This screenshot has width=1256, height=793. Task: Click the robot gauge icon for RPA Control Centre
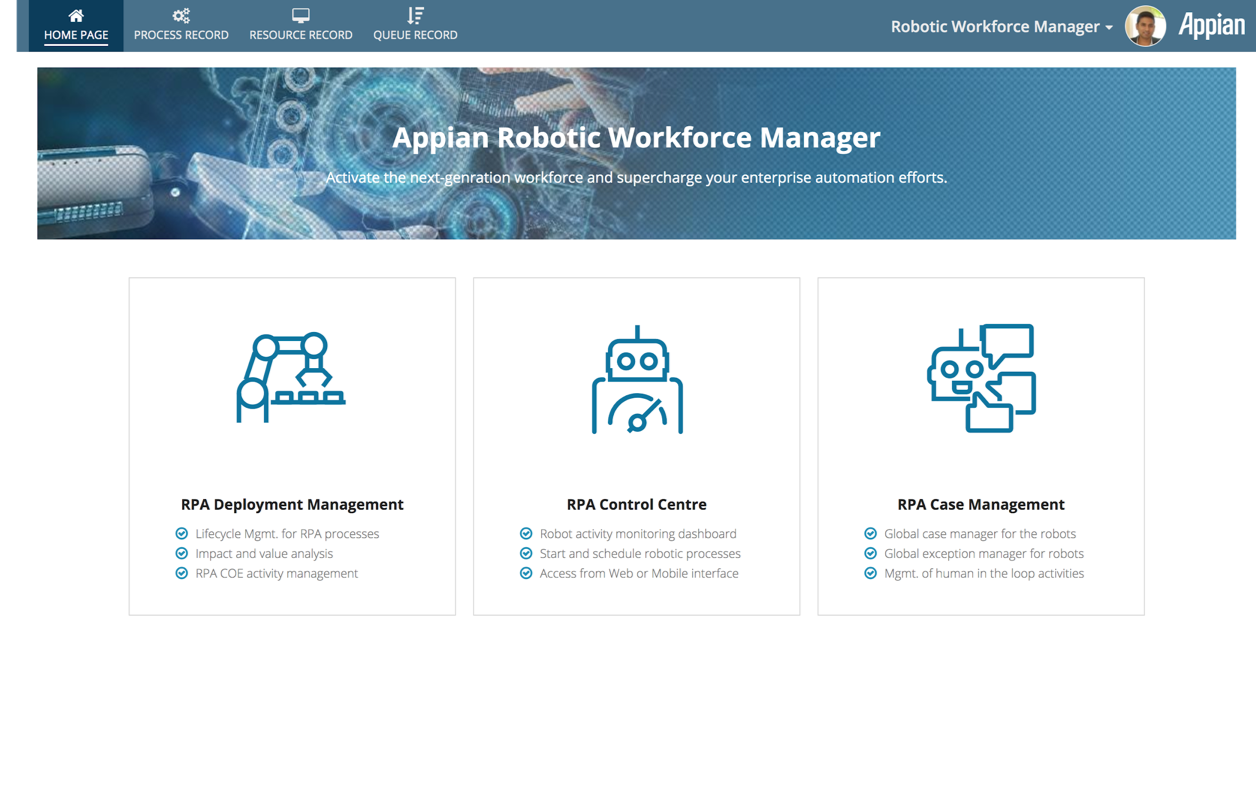point(636,377)
